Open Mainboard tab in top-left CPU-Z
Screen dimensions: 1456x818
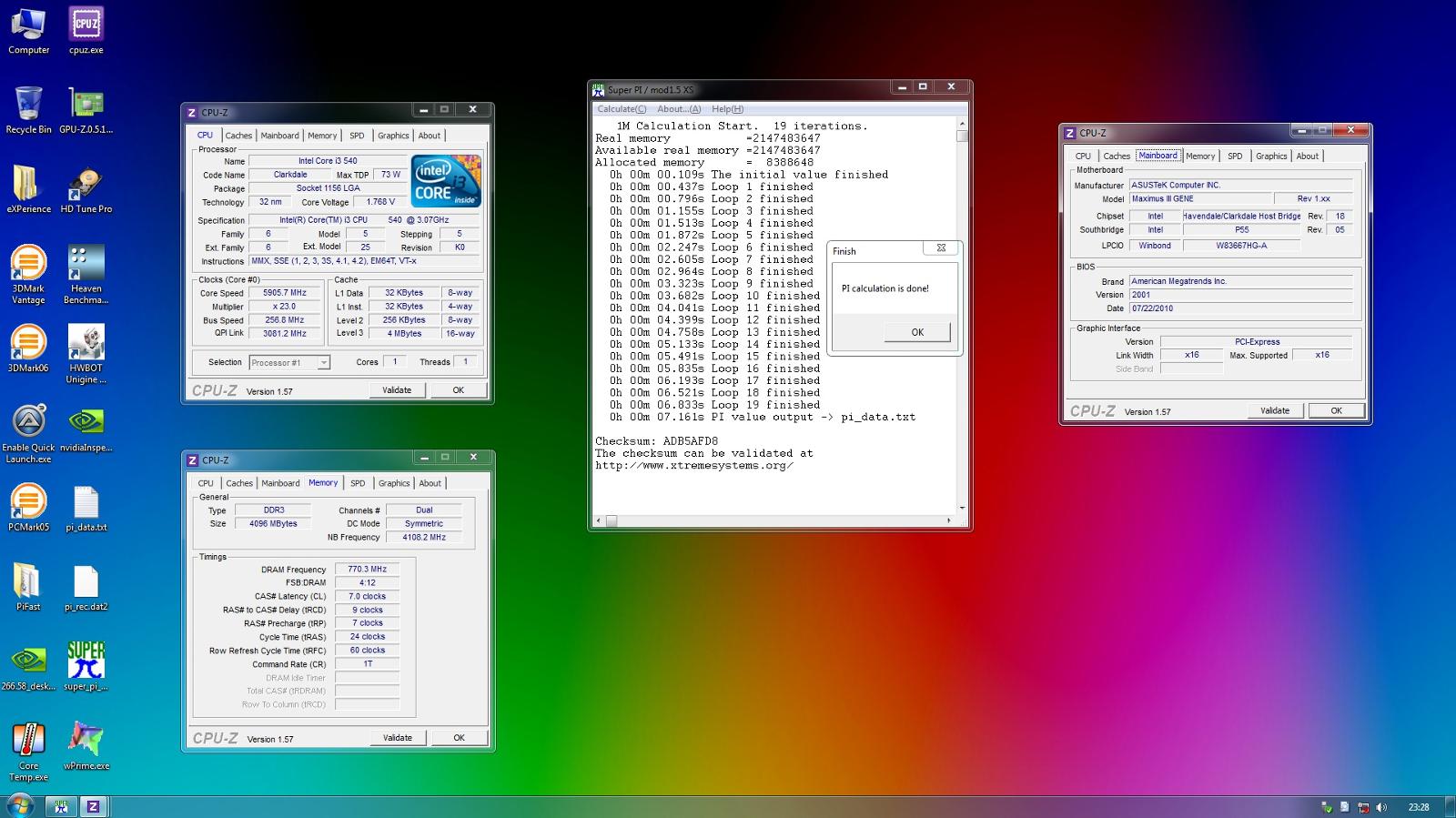tap(279, 136)
